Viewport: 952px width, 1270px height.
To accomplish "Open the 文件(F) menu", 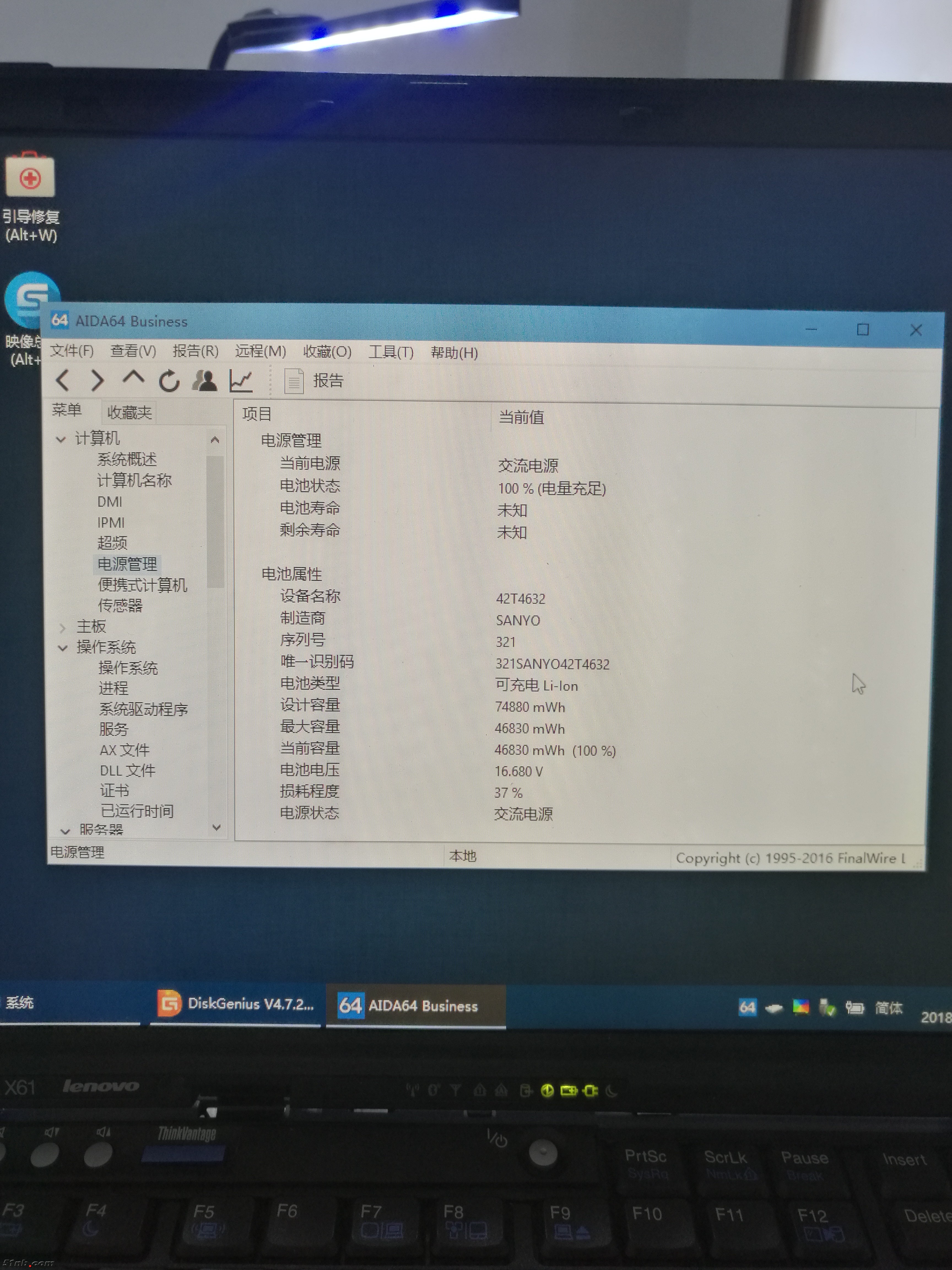I will (x=72, y=351).
